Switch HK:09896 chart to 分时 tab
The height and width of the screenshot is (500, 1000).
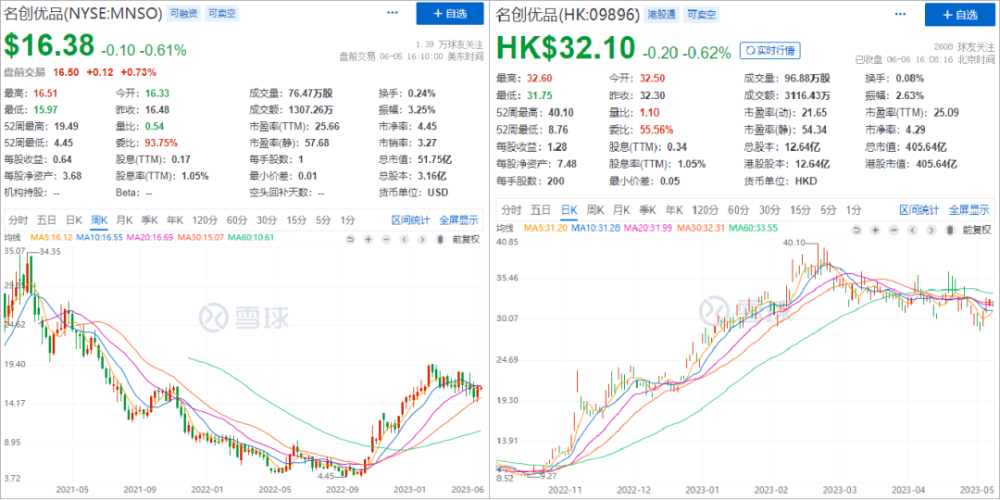pyautogui.click(x=511, y=210)
